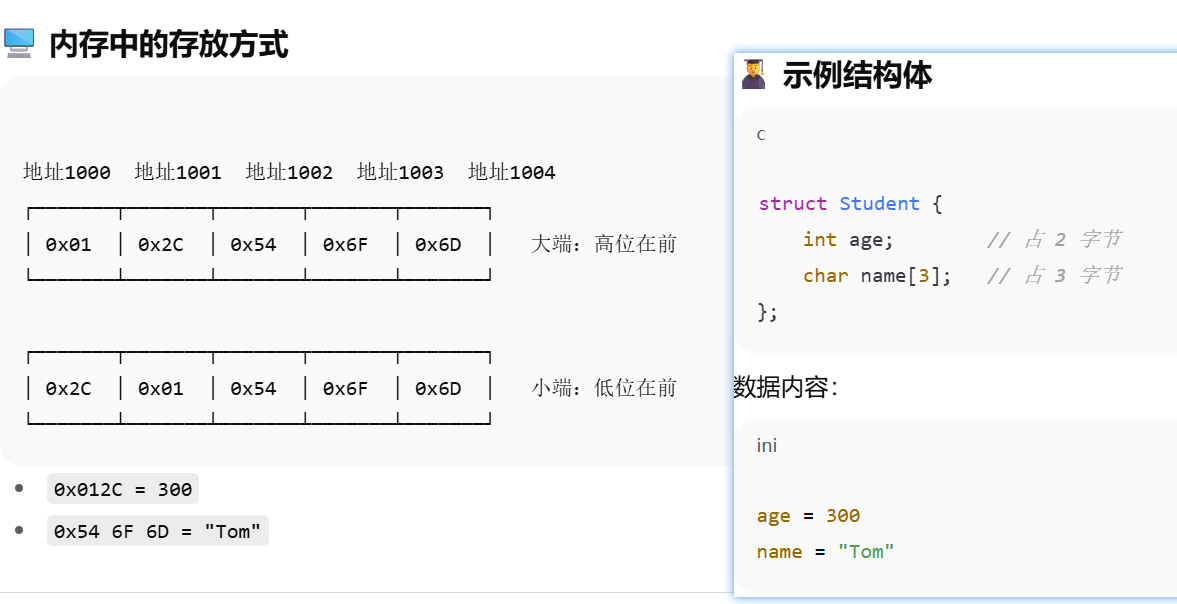Select the heading 内存中的存放方式
This screenshot has width=1177, height=604.
click(169, 45)
